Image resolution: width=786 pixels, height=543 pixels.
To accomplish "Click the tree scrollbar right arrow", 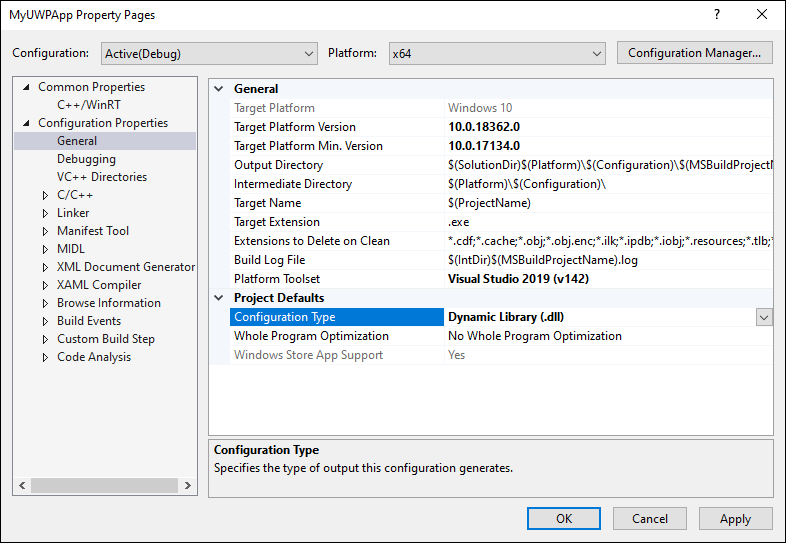I will [187, 485].
